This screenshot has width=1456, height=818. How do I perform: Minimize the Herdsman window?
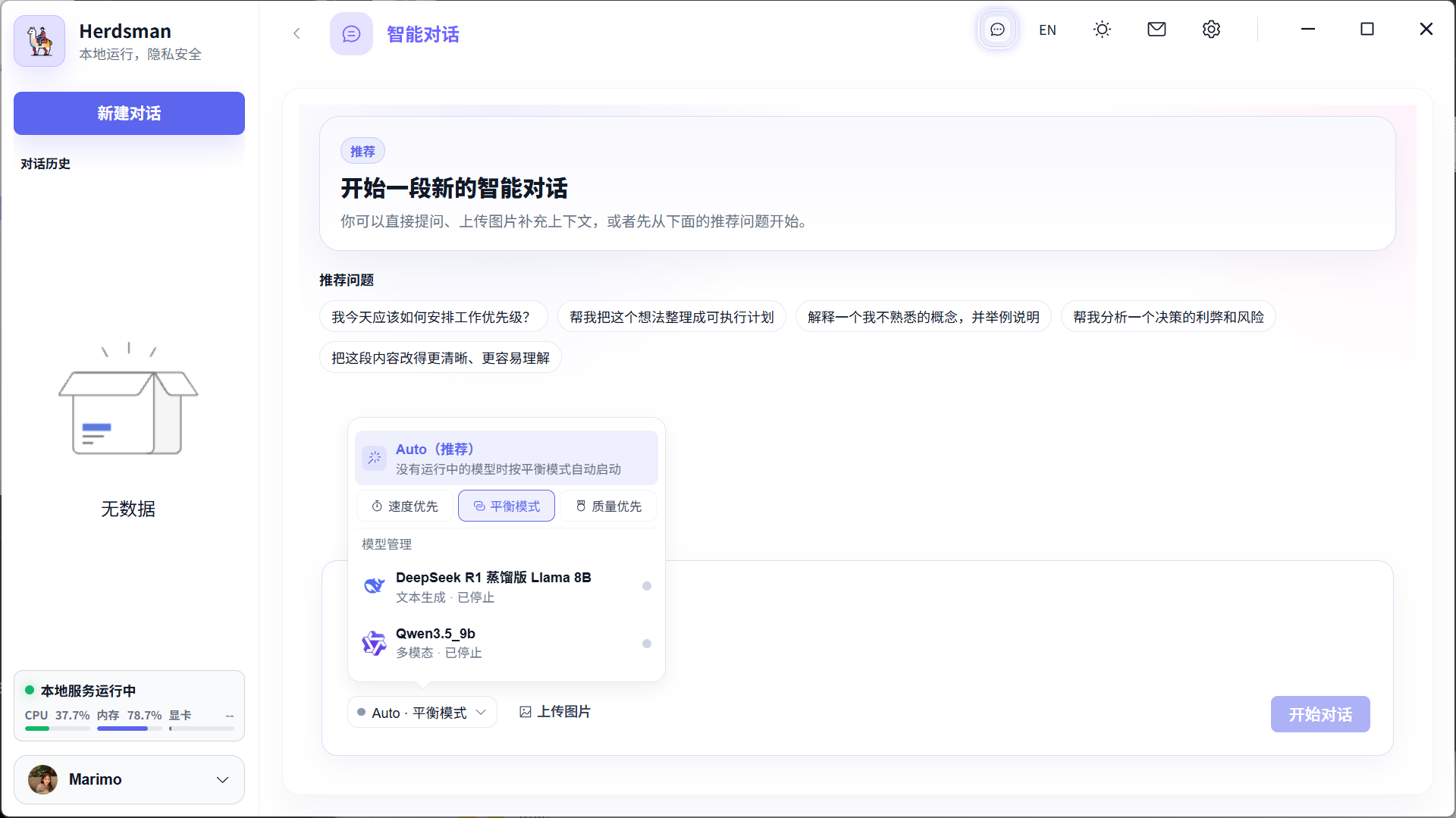[1308, 30]
